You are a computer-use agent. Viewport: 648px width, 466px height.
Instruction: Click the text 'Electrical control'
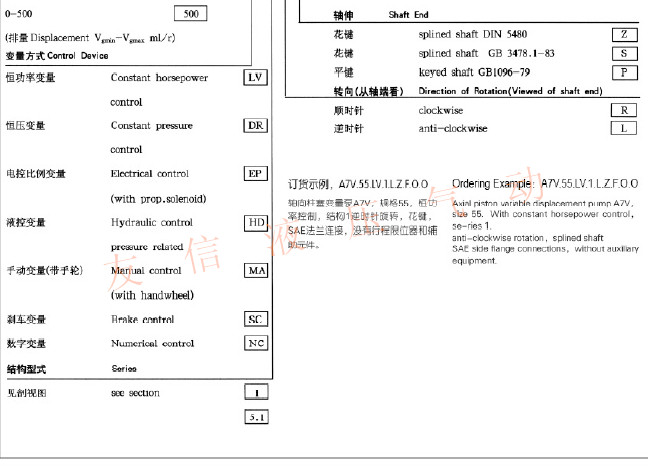click(x=150, y=174)
